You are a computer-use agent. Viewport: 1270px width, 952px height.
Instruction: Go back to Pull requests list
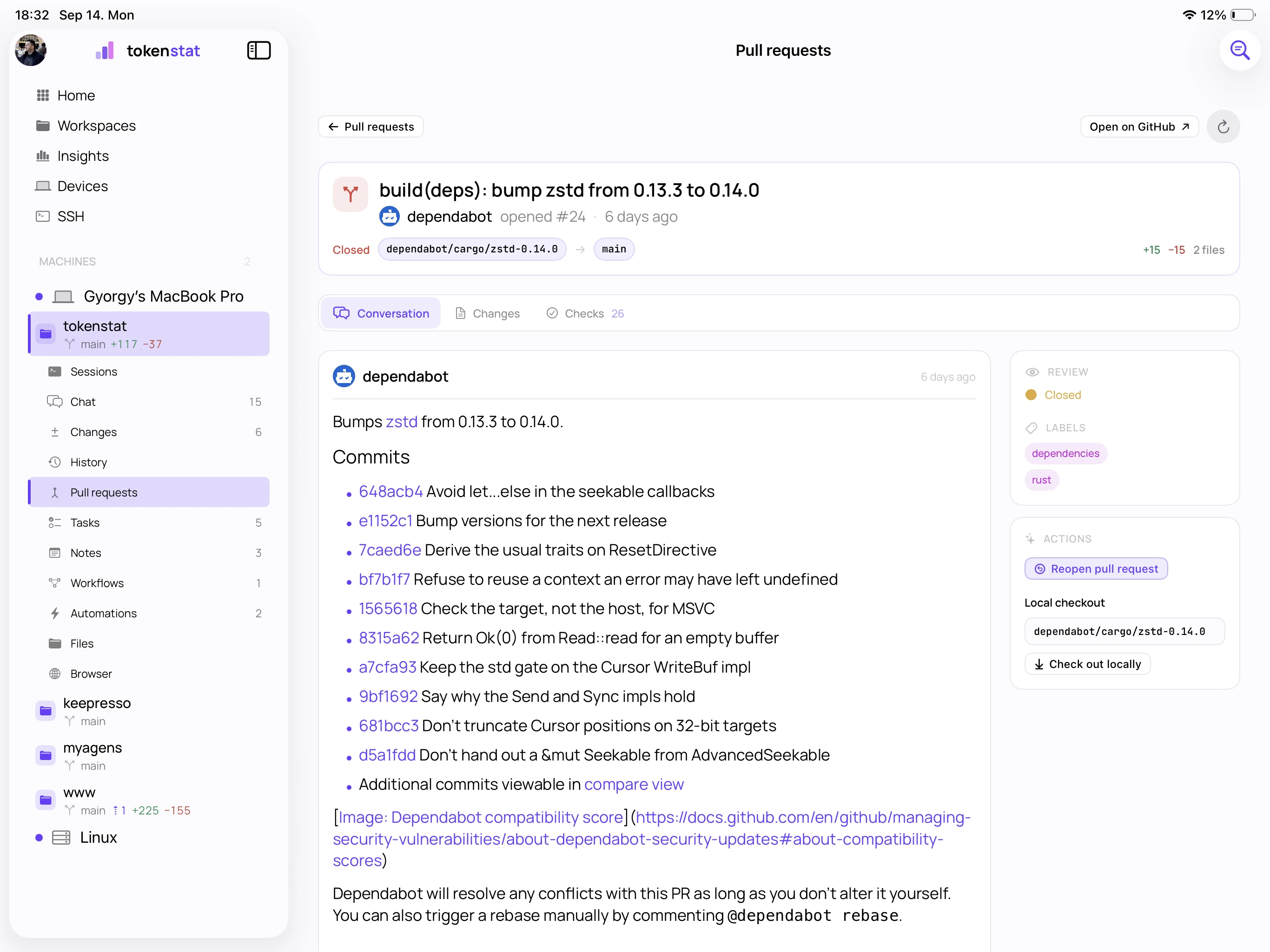coord(371,126)
